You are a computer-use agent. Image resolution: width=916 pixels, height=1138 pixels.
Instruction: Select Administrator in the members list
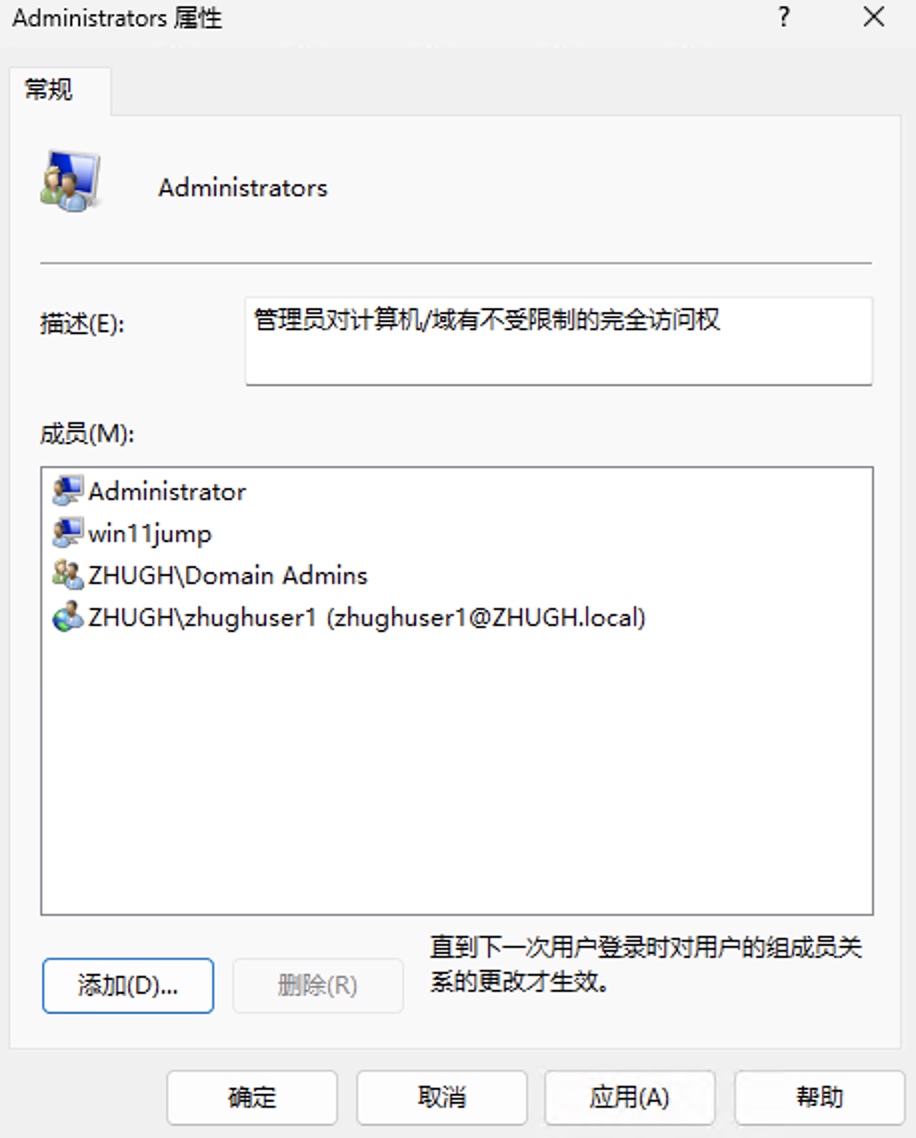[167, 491]
